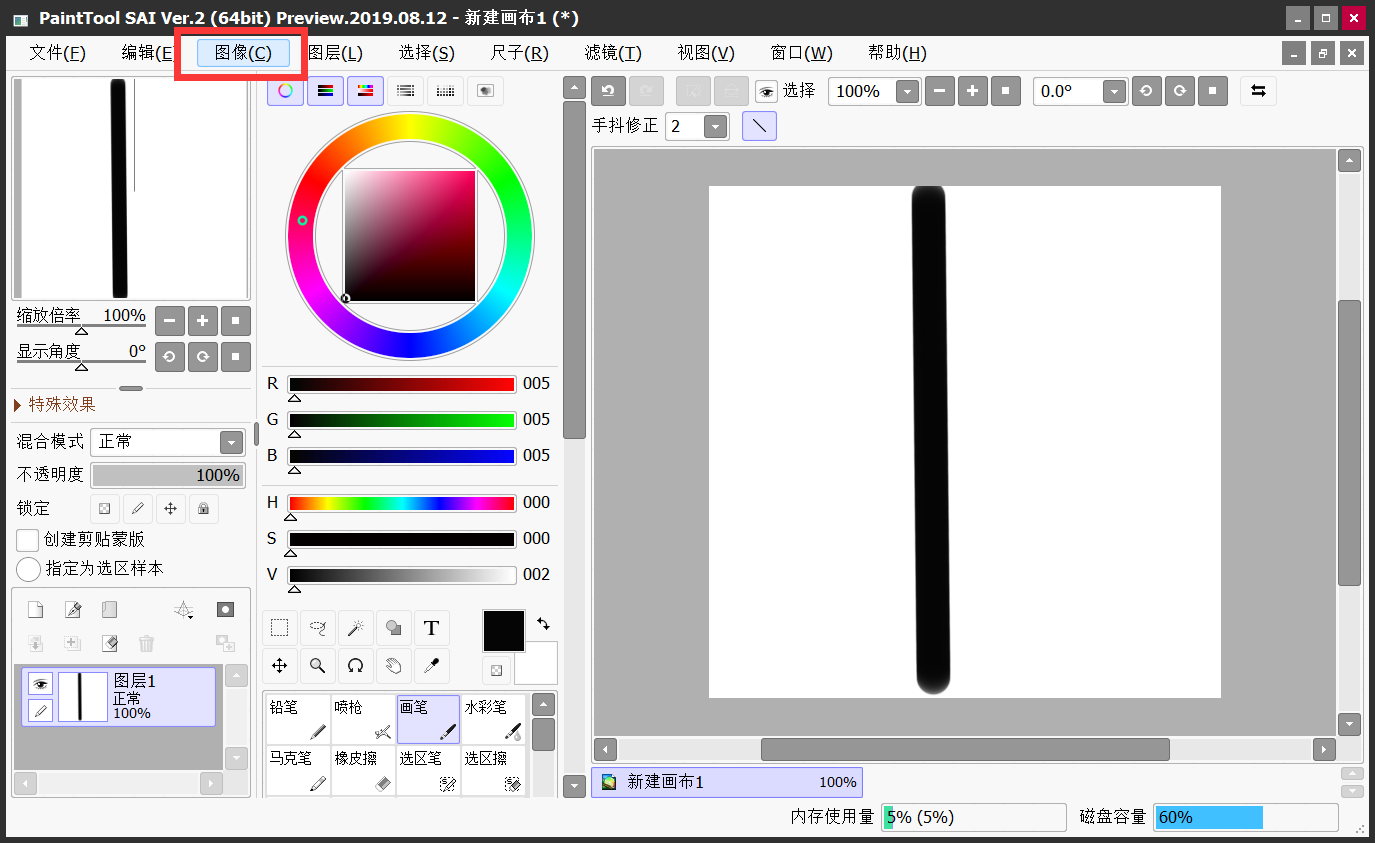Toggle the RGB slider panel

coord(325,91)
